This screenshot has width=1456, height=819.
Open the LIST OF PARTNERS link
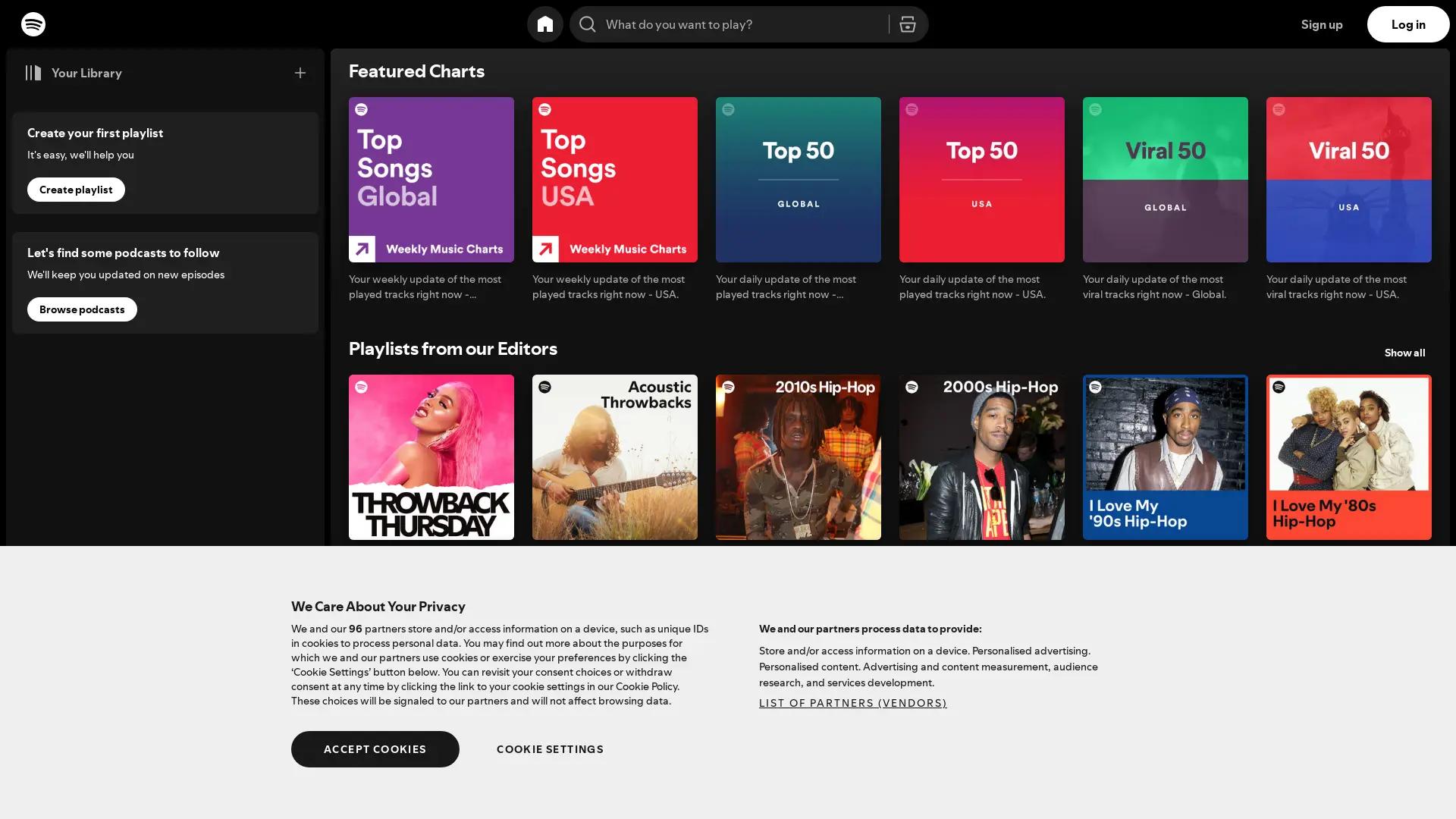(x=852, y=703)
